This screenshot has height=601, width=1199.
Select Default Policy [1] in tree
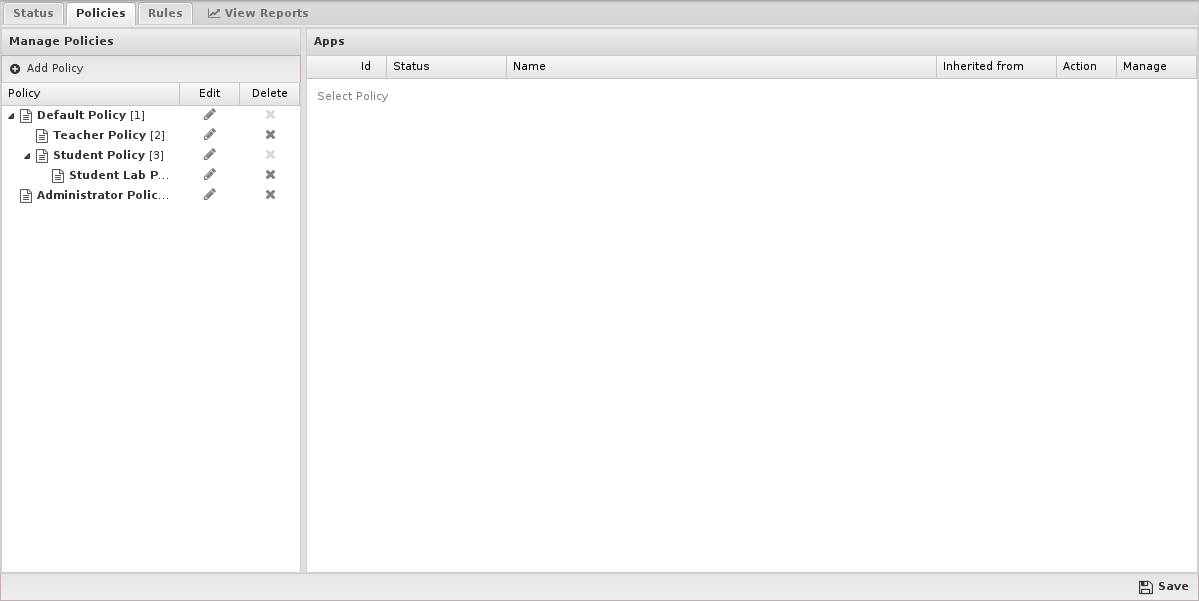[x=90, y=115]
